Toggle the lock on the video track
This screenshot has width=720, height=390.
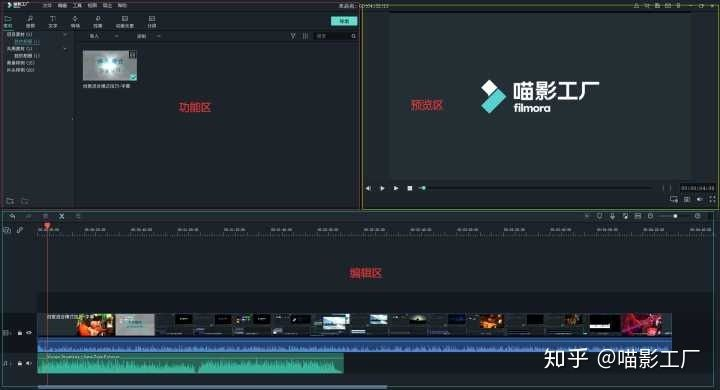coord(20,333)
